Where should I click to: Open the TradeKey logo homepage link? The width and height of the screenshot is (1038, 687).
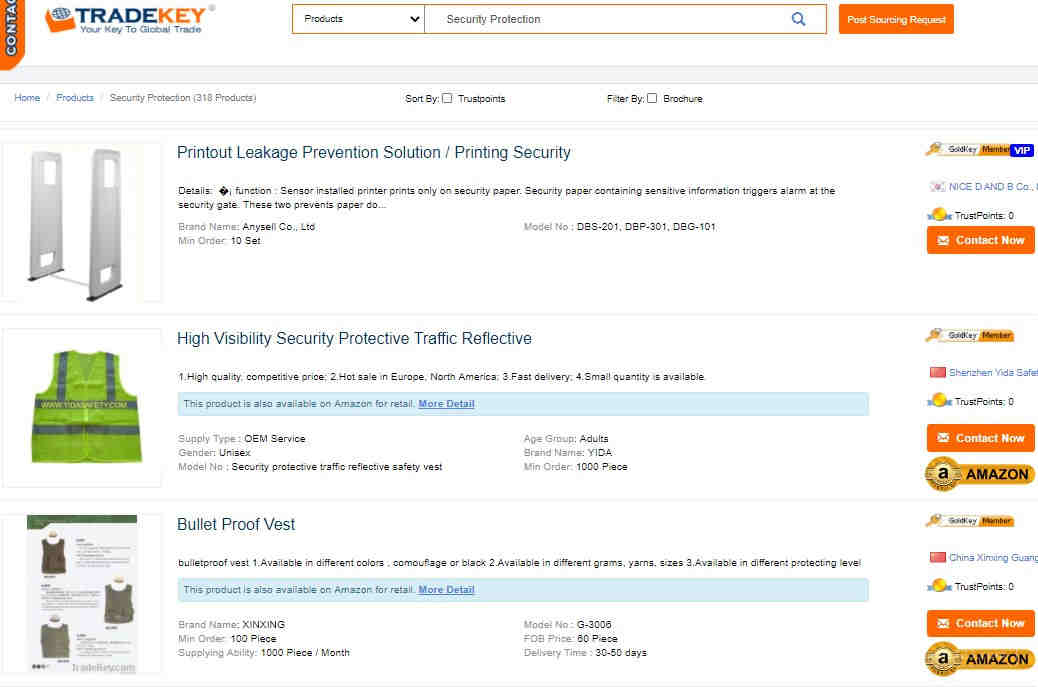(x=130, y=19)
